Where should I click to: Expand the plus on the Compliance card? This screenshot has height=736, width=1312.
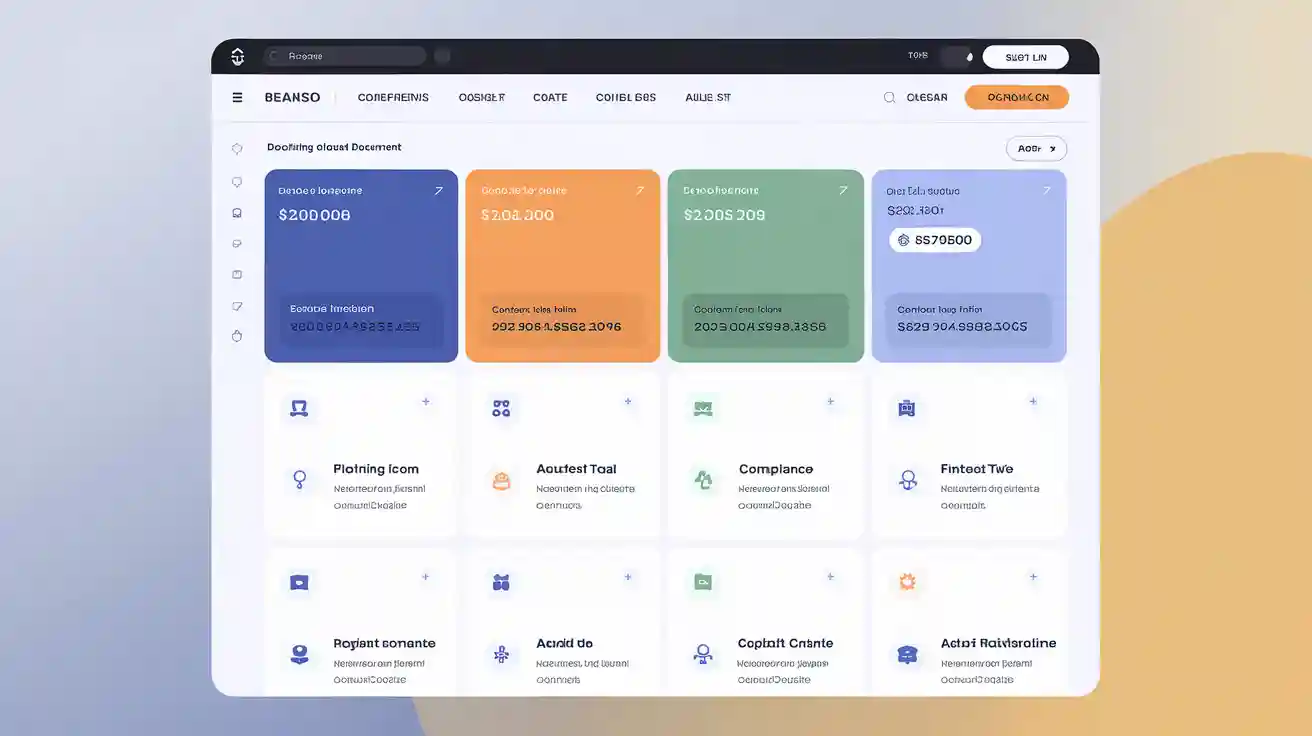[830, 400]
